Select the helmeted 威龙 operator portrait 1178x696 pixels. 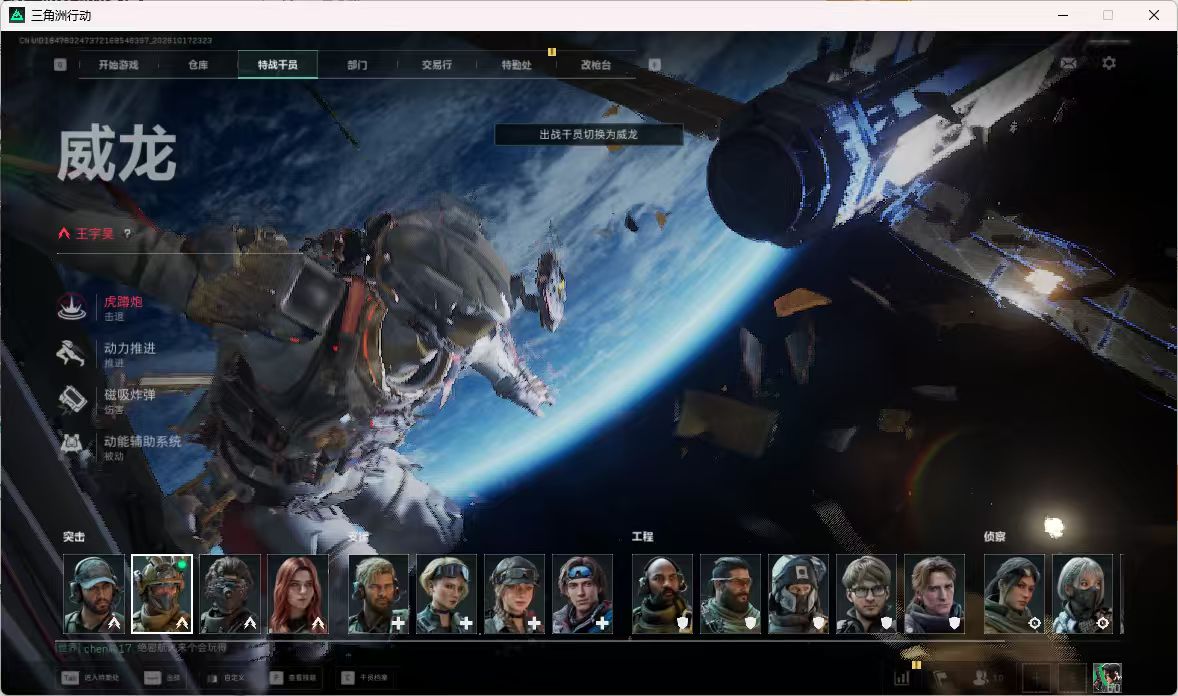tap(162, 594)
